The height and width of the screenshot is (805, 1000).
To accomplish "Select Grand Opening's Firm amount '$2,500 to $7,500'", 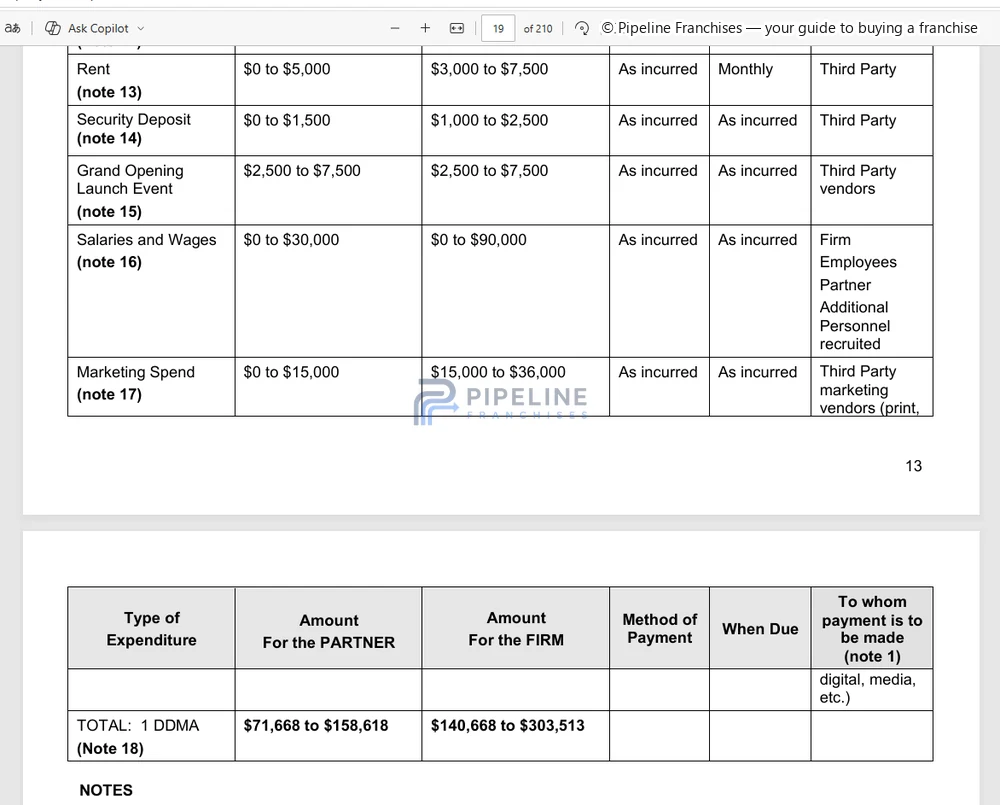I will tap(489, 170).
